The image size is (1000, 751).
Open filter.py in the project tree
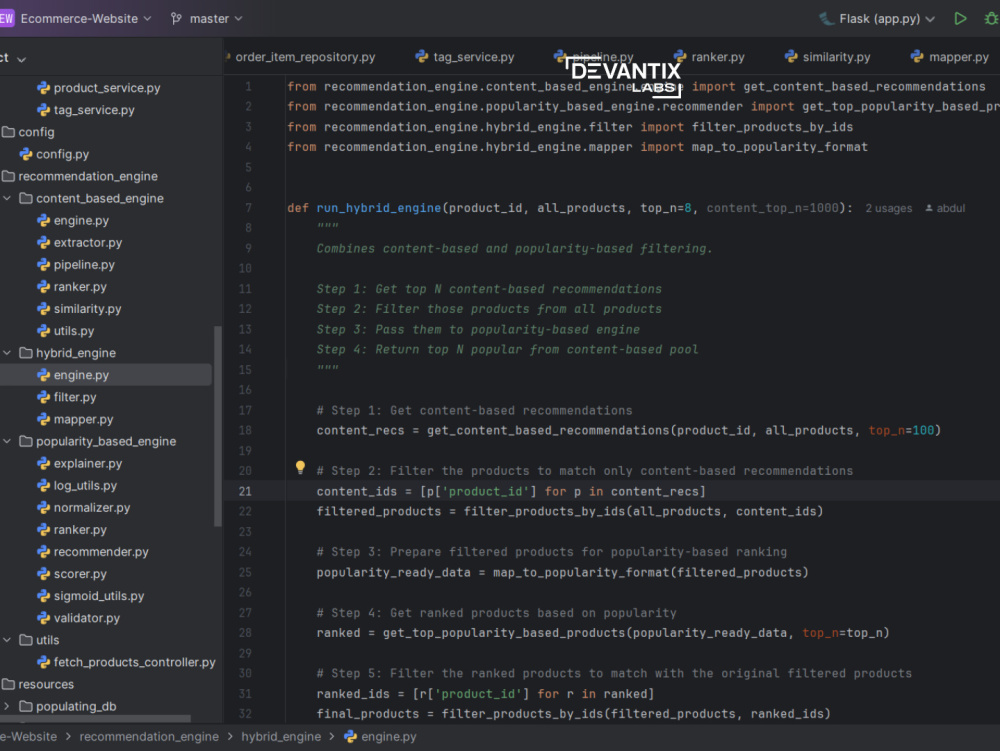click(x=75, y=397)
